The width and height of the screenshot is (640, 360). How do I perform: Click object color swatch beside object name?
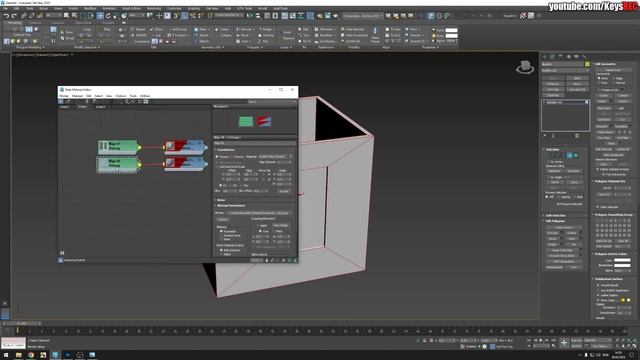coord(587,64)
